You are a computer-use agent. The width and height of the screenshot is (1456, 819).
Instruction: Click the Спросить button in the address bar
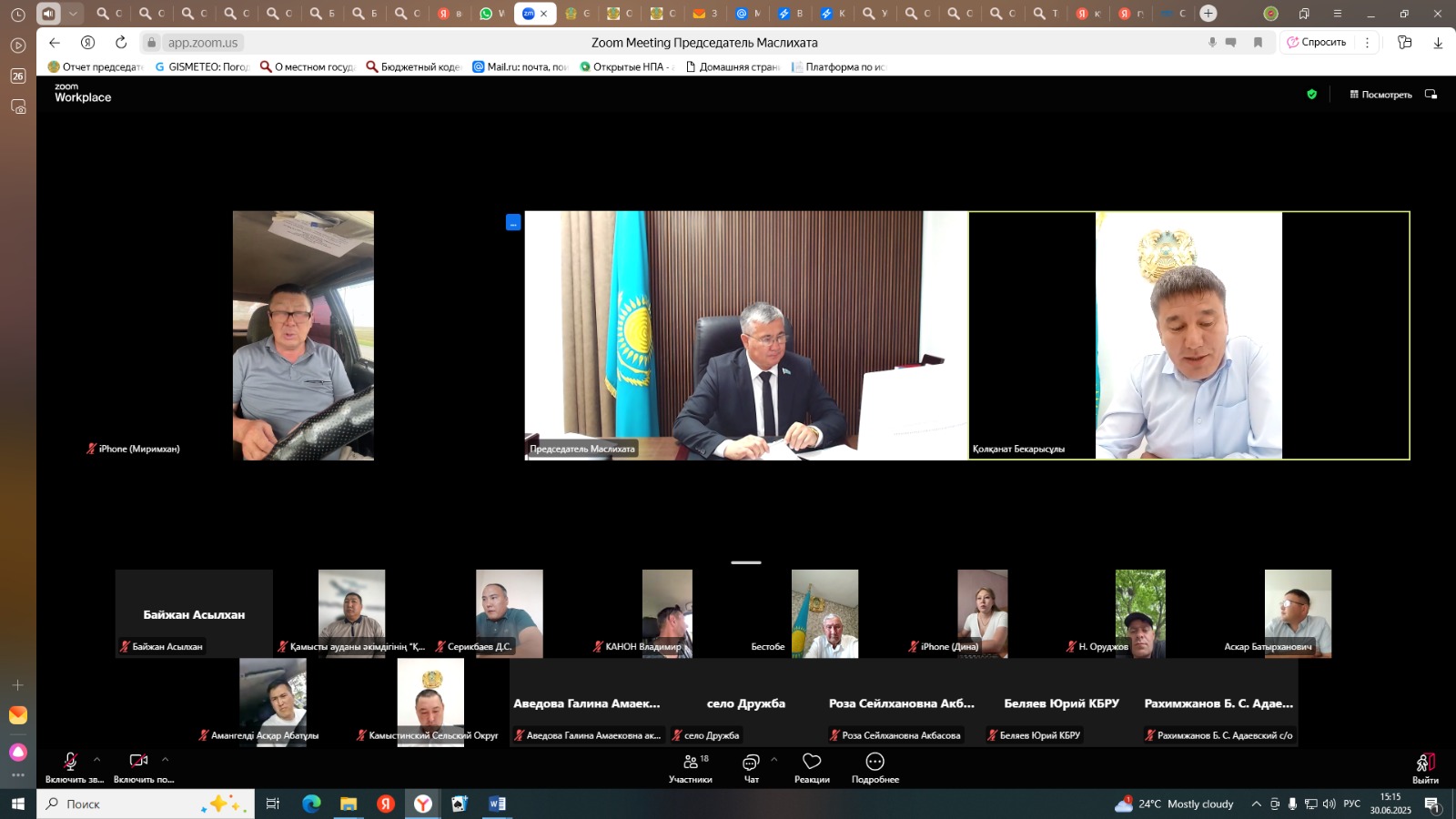coord(1316,43)
